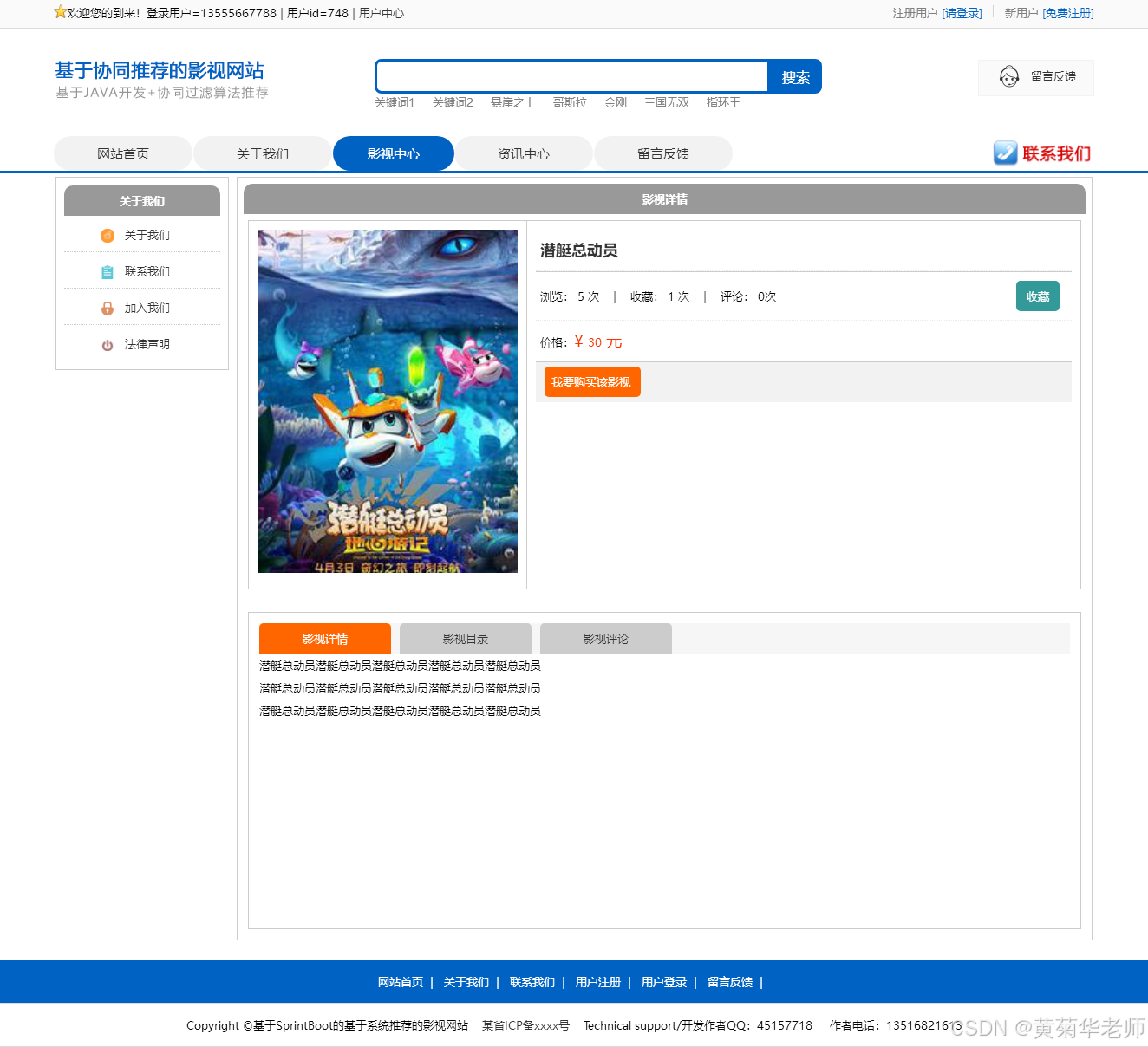
Task: Select the 影视中心 navigation tab
Action: [x=394, y=153]
